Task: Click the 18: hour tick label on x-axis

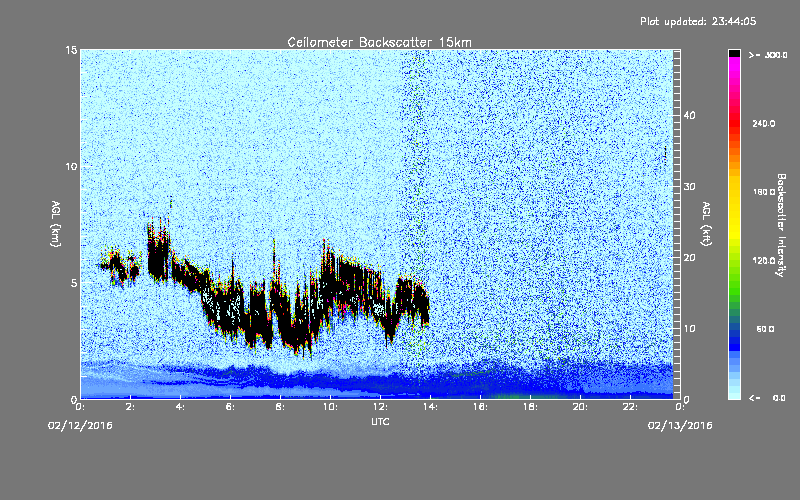Action: click(530, 407)
